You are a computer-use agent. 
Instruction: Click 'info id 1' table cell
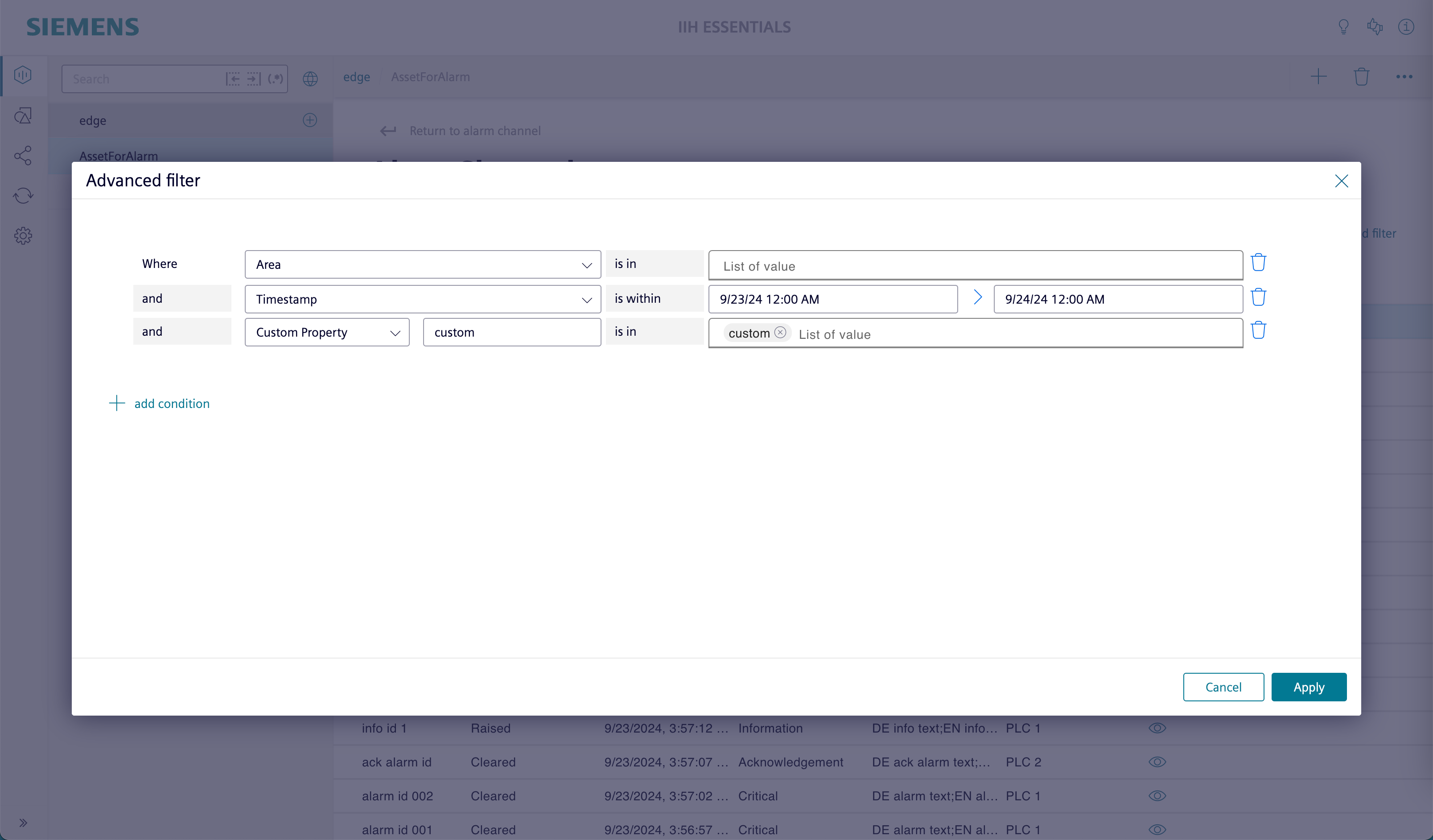point(384,728)
